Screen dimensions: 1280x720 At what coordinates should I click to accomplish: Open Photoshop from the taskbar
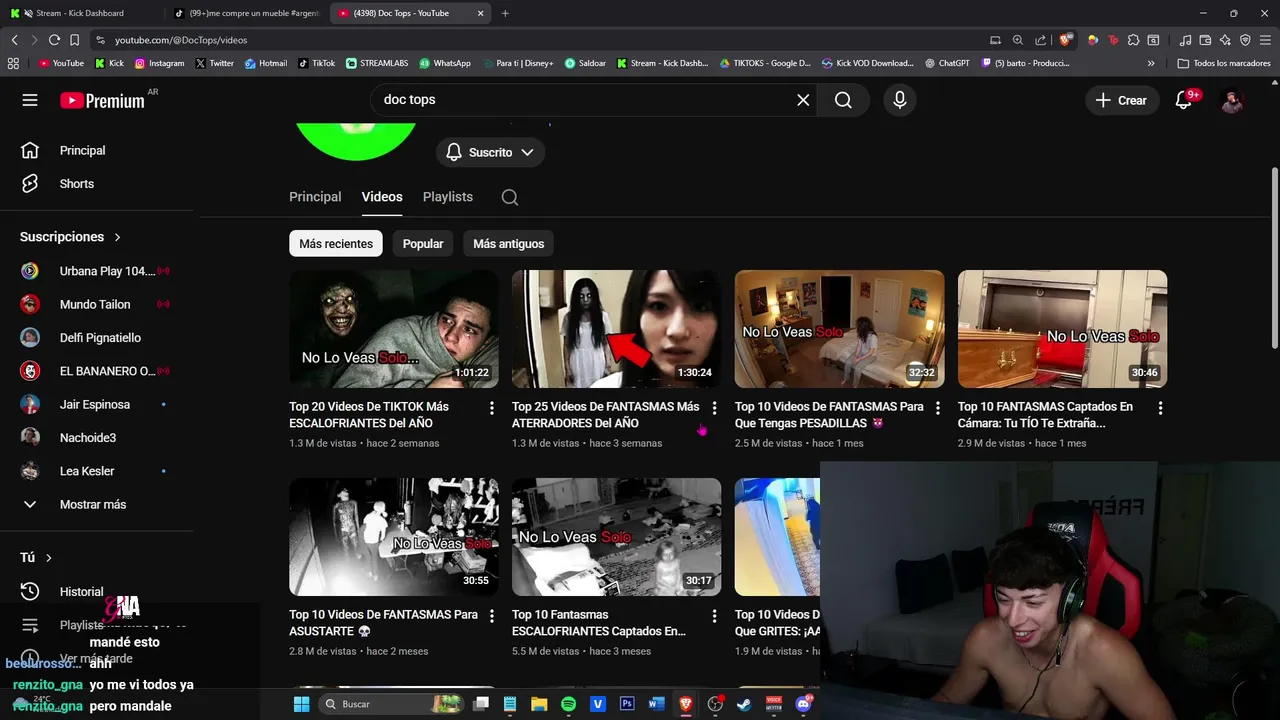coord(627,704)
